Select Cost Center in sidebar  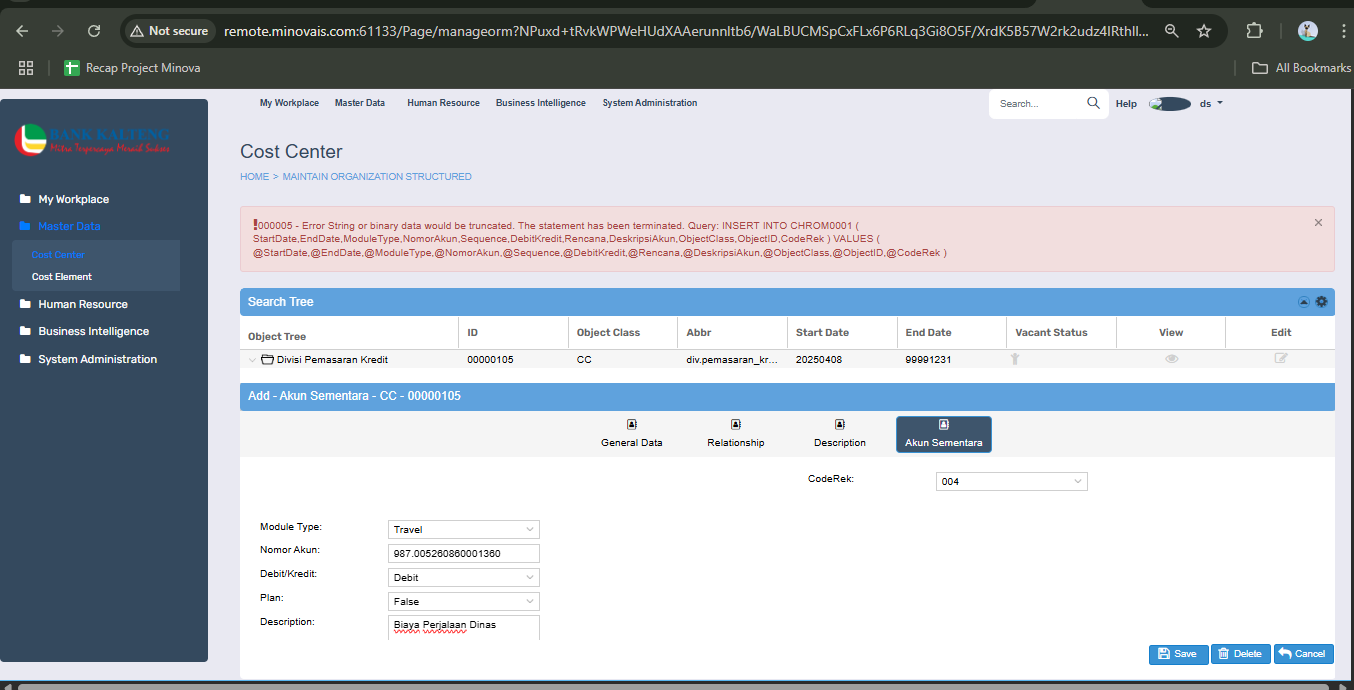tap(58, 255)
